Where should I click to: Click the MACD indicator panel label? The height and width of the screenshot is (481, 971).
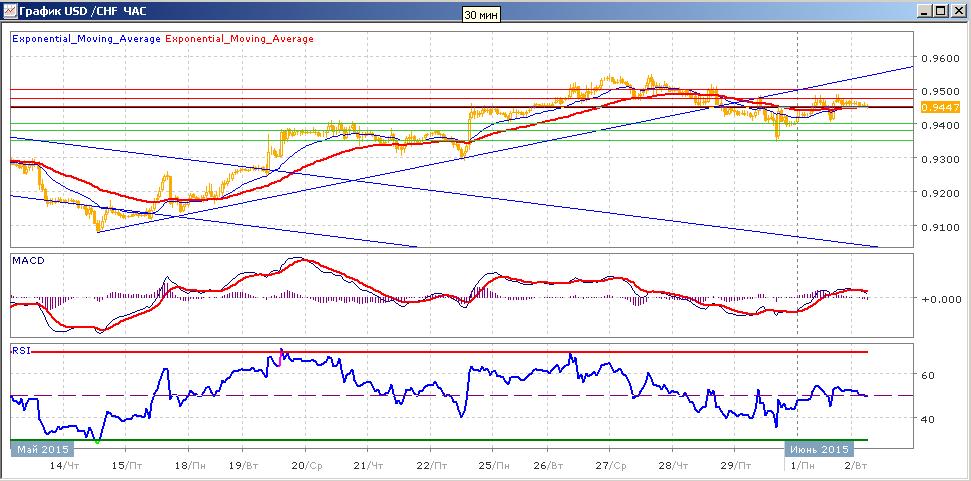coord(25,261)
